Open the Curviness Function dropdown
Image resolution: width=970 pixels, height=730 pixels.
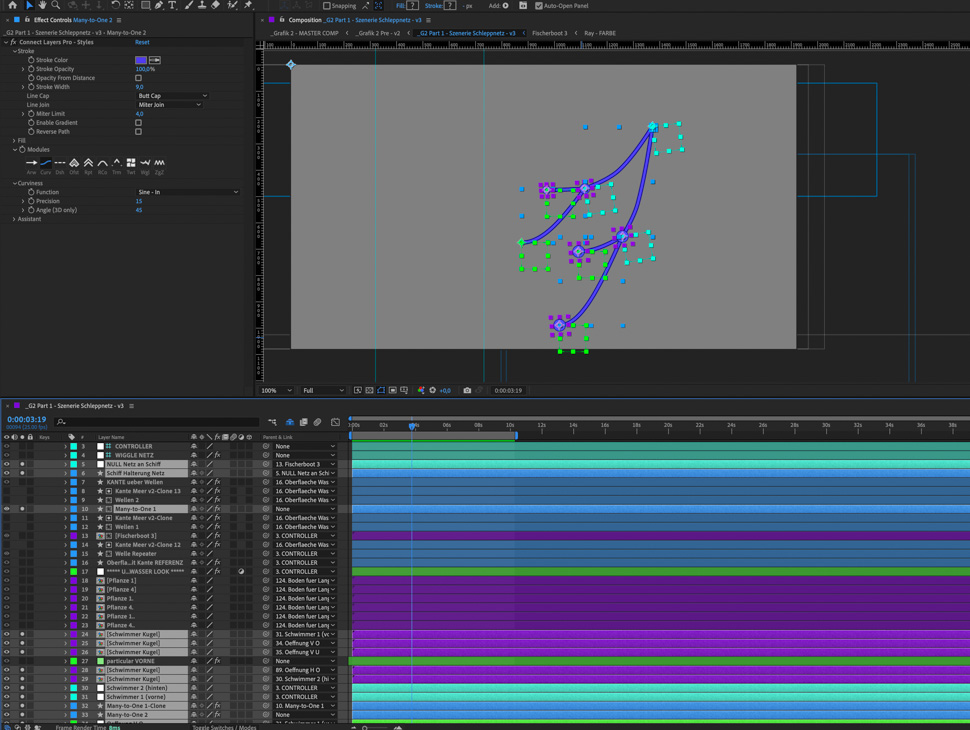coord(187,192)
